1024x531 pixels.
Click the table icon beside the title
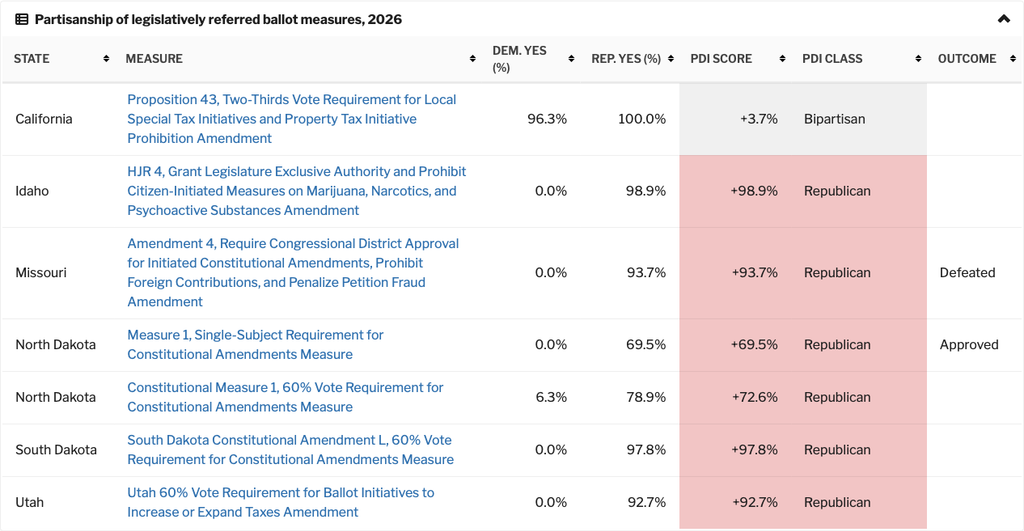tap(22, 20)
